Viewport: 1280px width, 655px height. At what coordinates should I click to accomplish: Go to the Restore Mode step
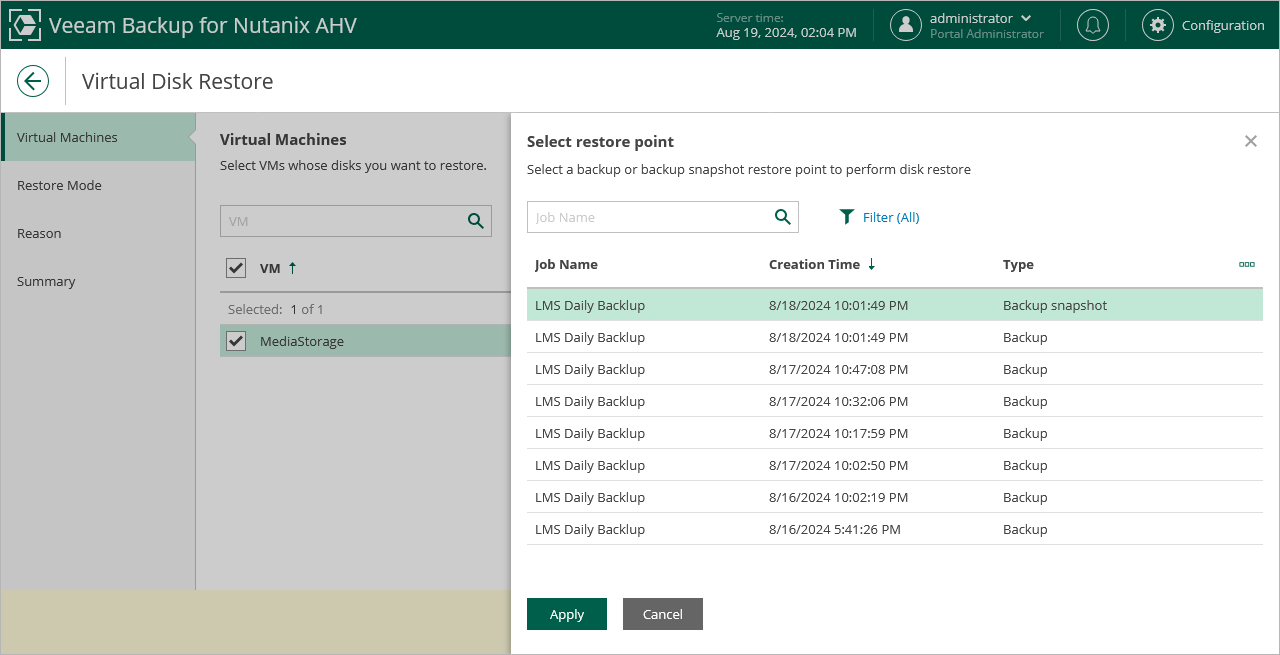coord(59,185)
